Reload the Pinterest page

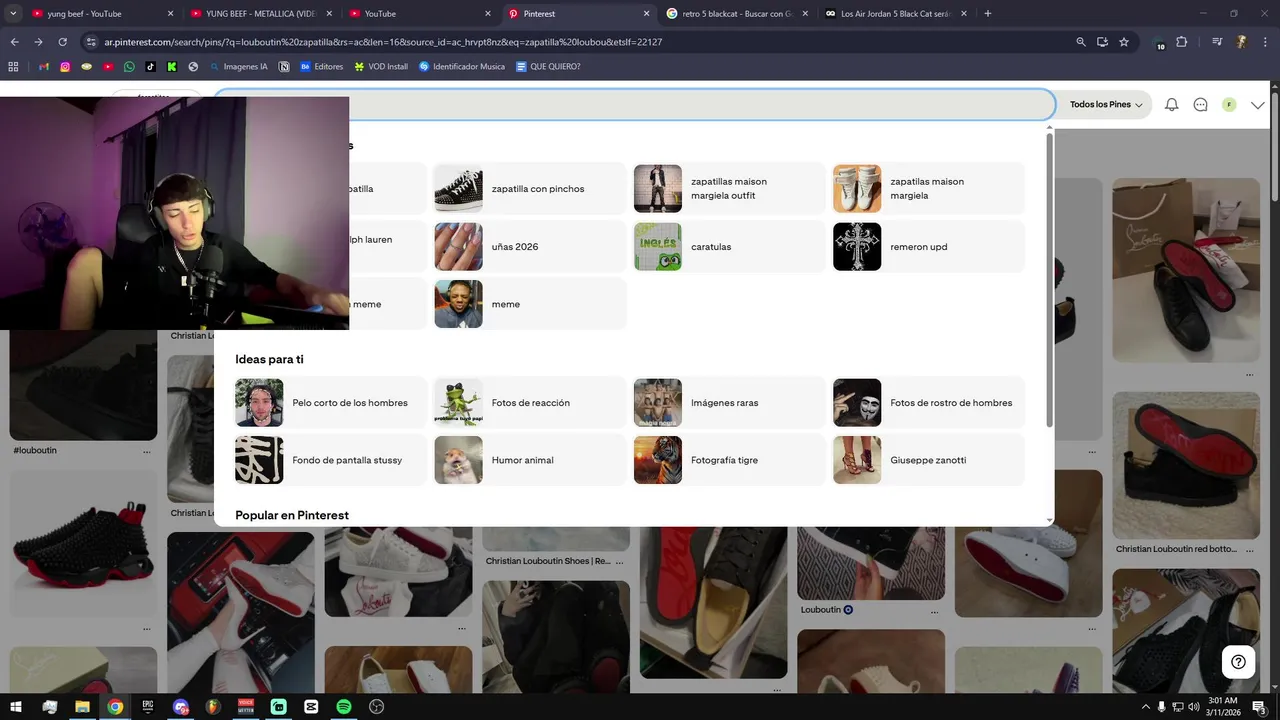click(x=62, y=42)
